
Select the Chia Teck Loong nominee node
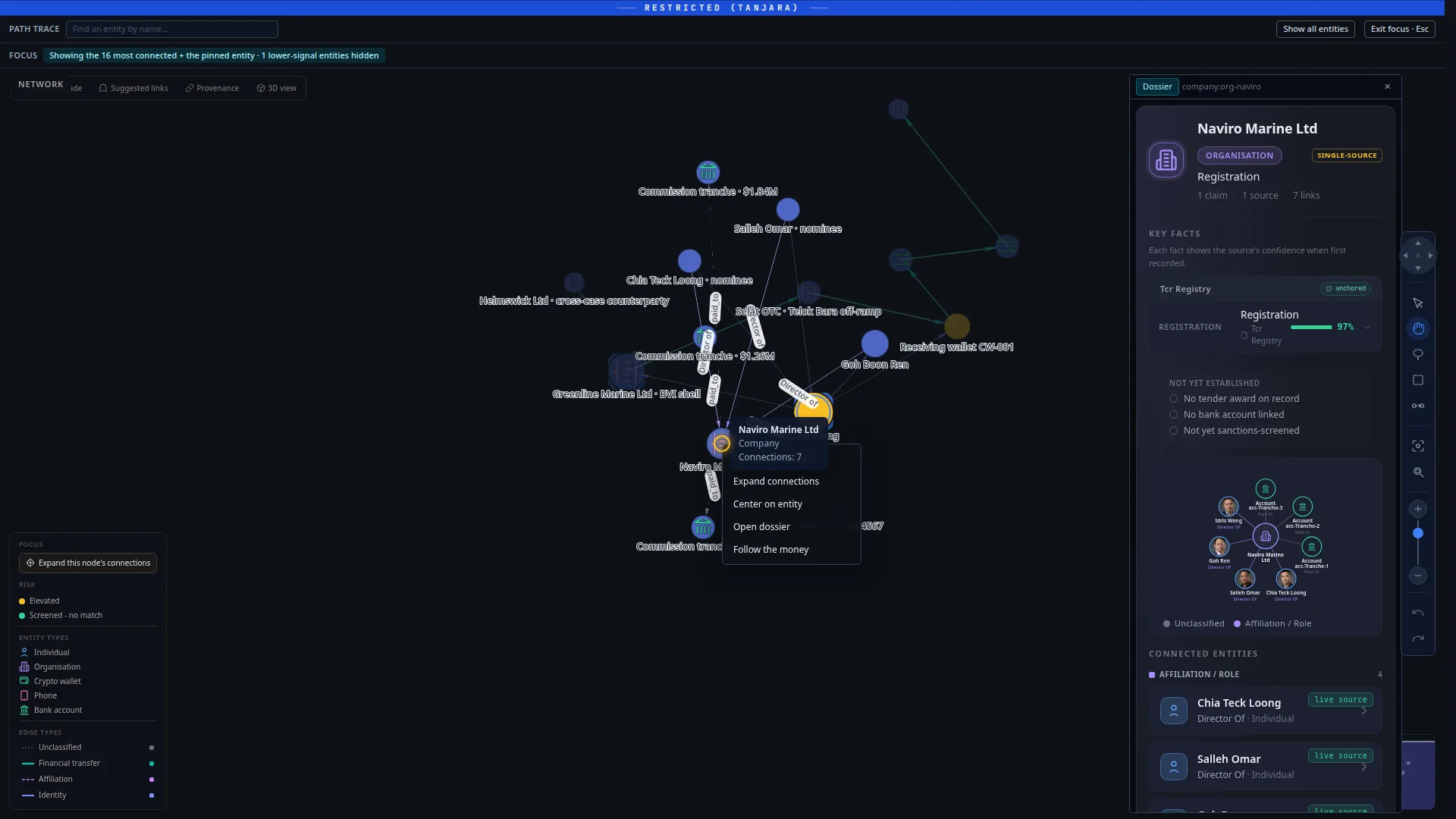(x=689, y=261)
